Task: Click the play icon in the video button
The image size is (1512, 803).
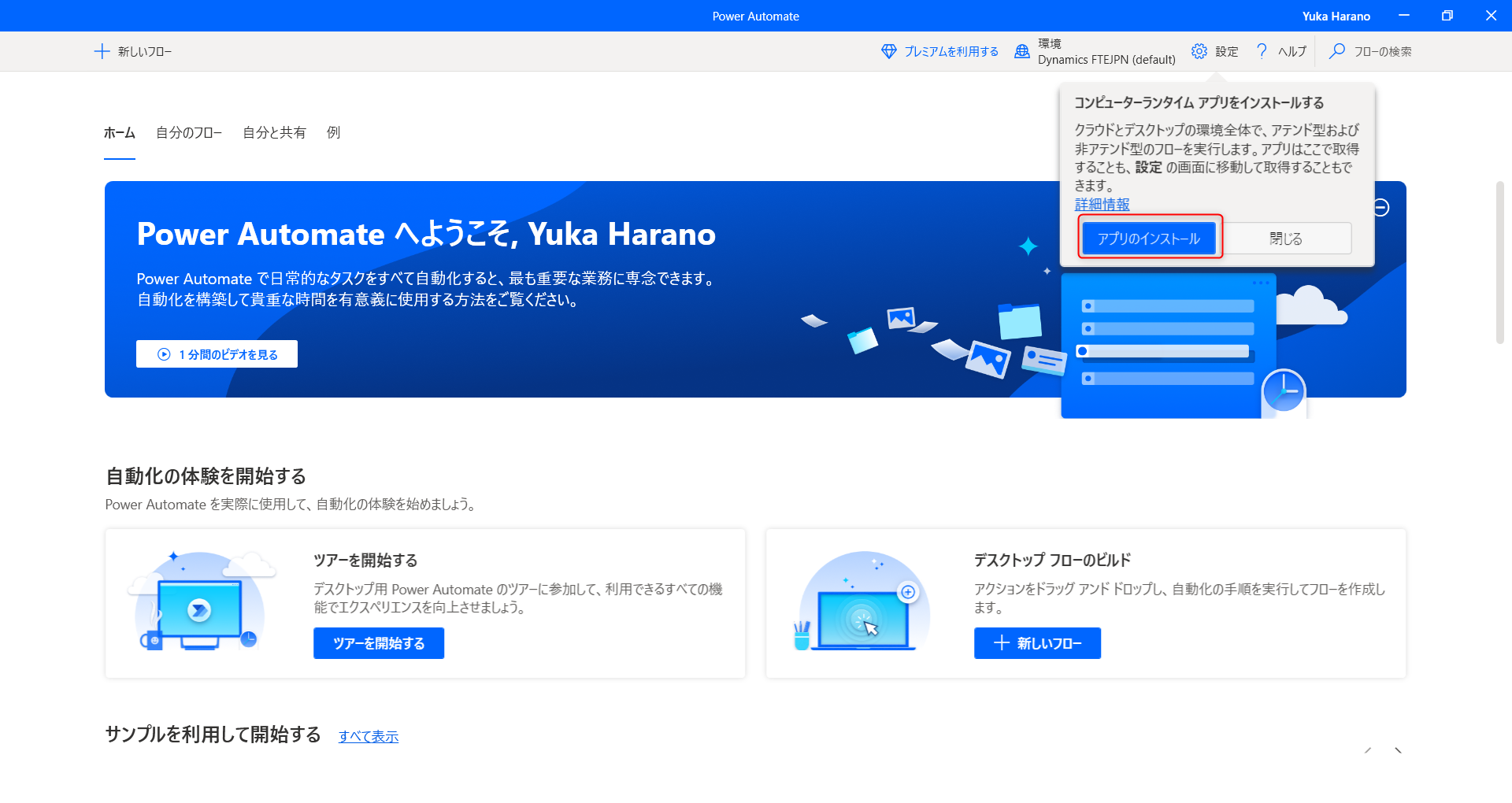Action: [x=164, y=354]
